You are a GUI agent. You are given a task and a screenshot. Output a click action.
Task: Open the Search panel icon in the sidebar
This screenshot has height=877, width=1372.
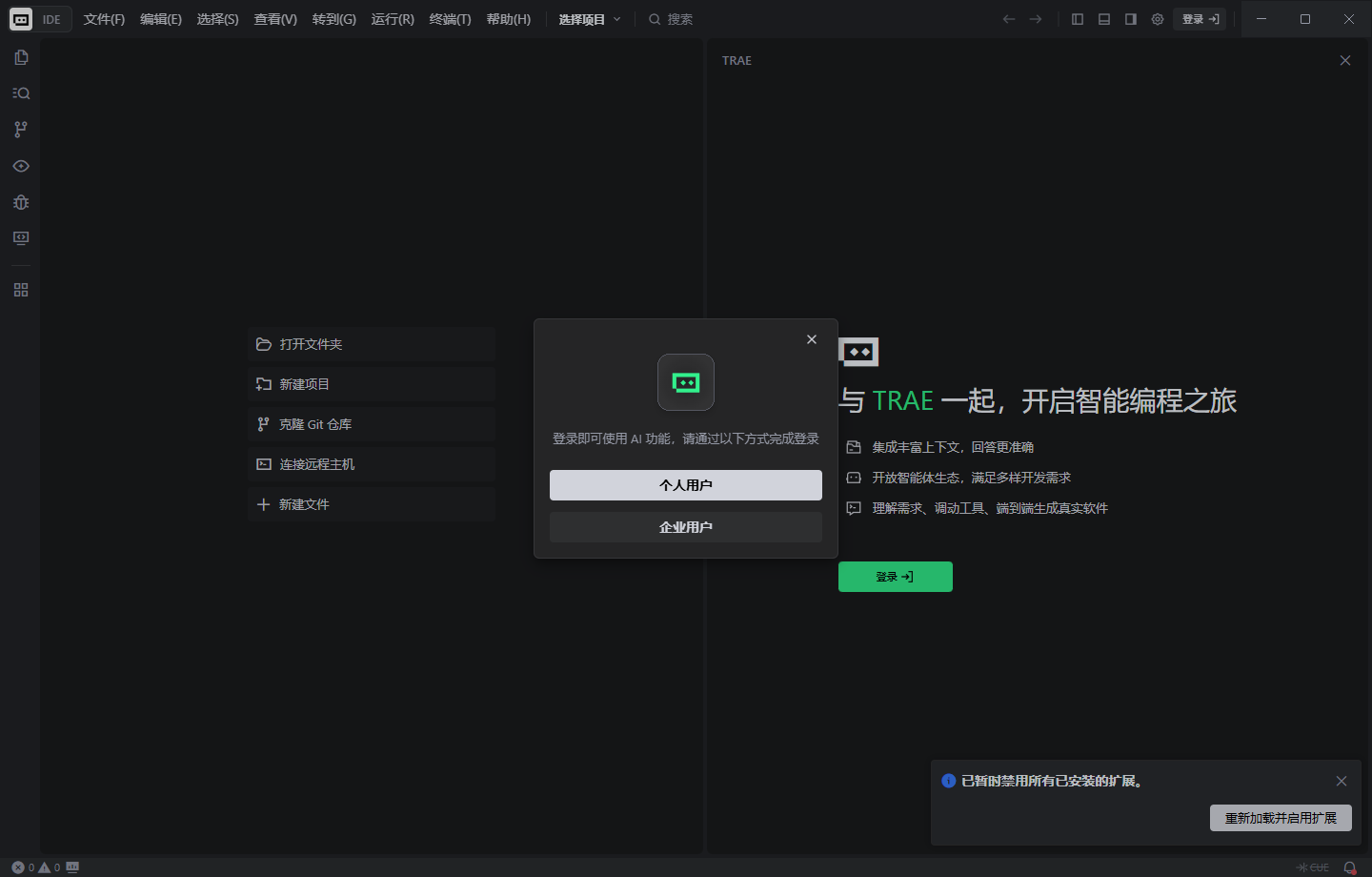(x=21, y=93)
